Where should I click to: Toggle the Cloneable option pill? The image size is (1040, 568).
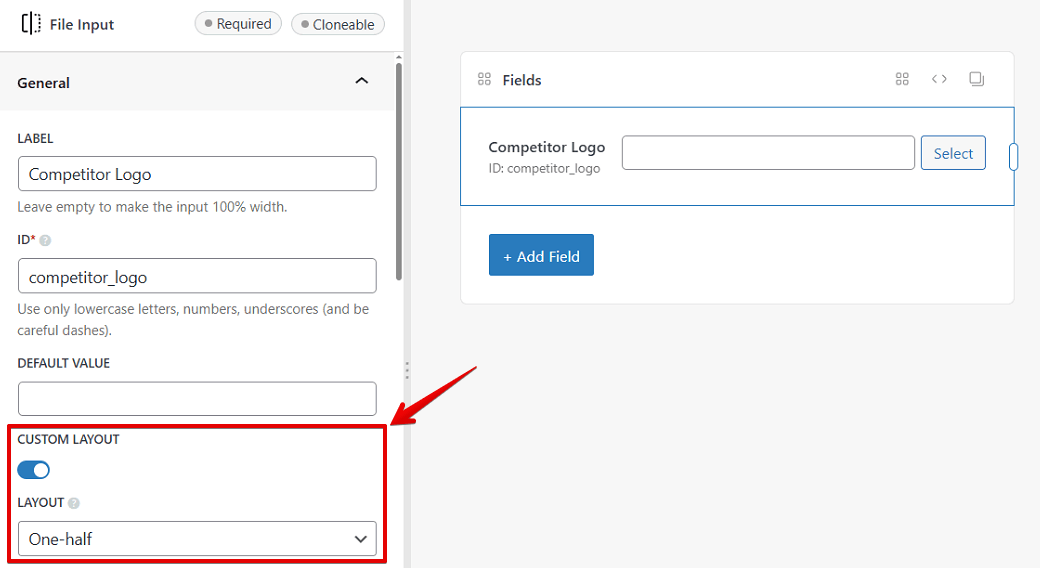coord(337,24)
